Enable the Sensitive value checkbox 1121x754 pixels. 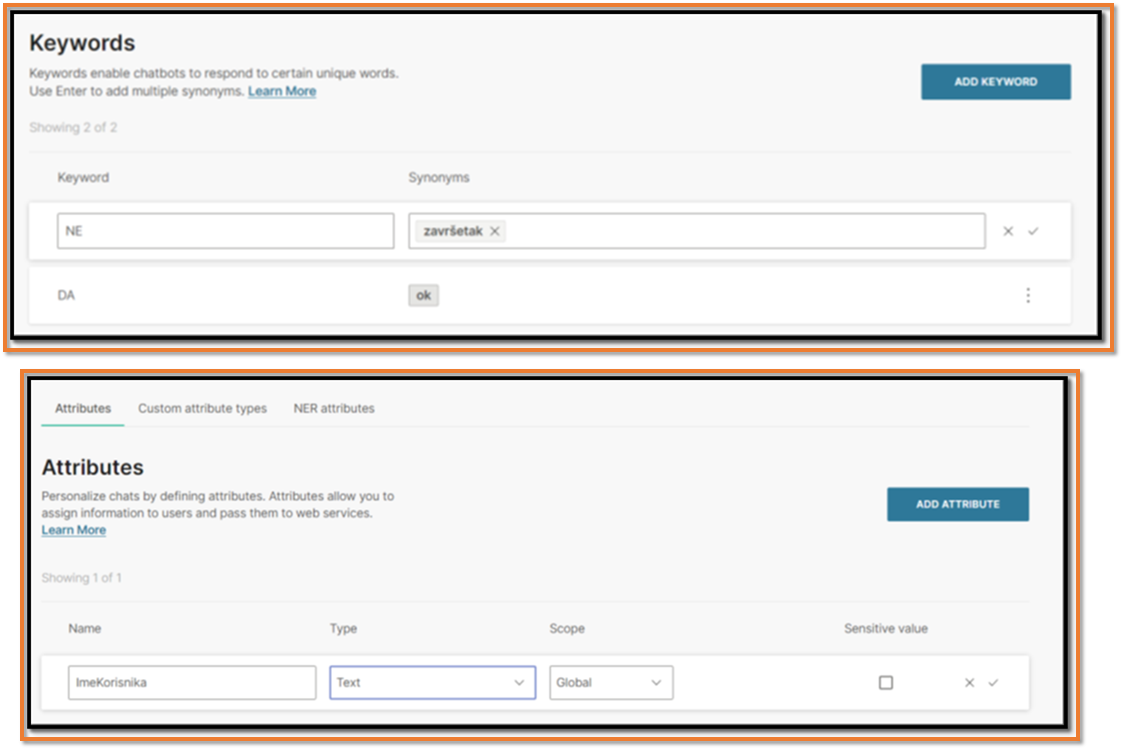coord(886,683)
